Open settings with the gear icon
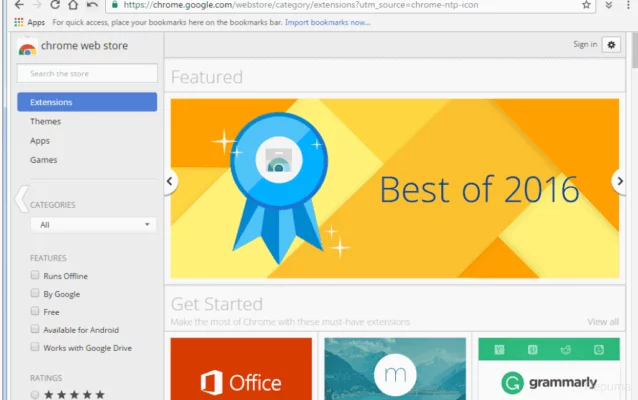The width and height of the screenshot is (638, 400). pyautogui.click(x=611, y=45)
